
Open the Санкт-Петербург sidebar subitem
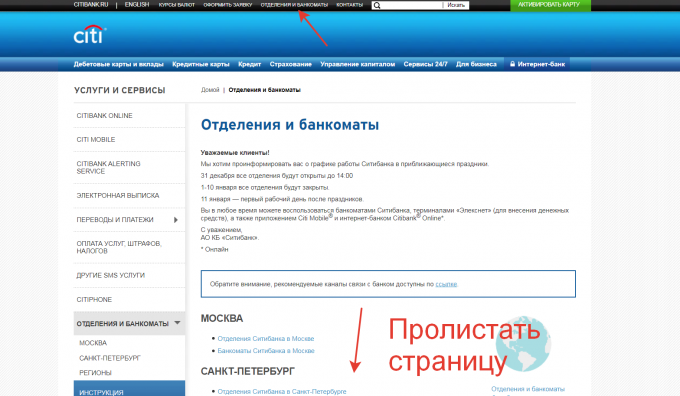110,358
